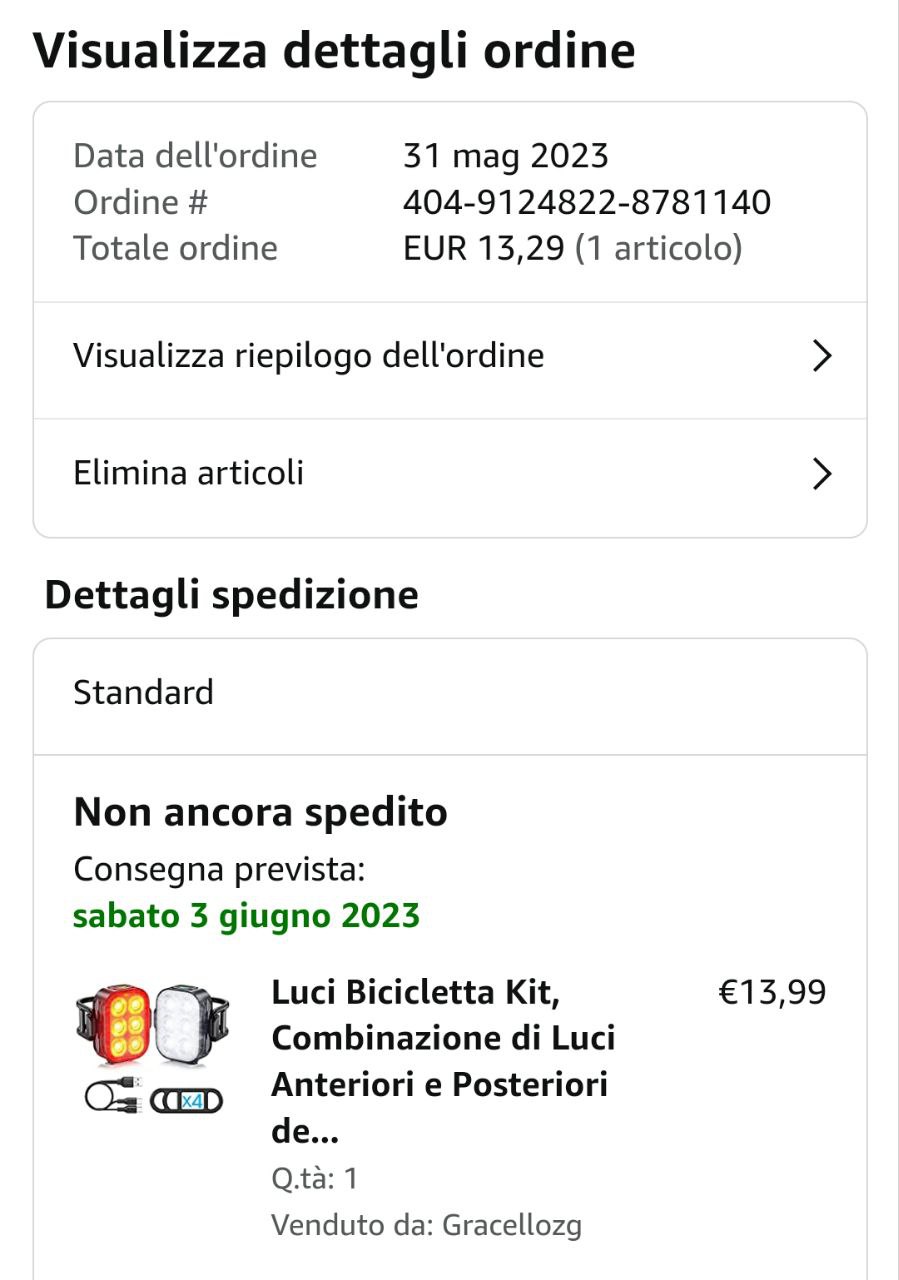The height and width of the screenshot is (1280, 899).
Task: Click the item price €13,99
Action: click(772, 993)
